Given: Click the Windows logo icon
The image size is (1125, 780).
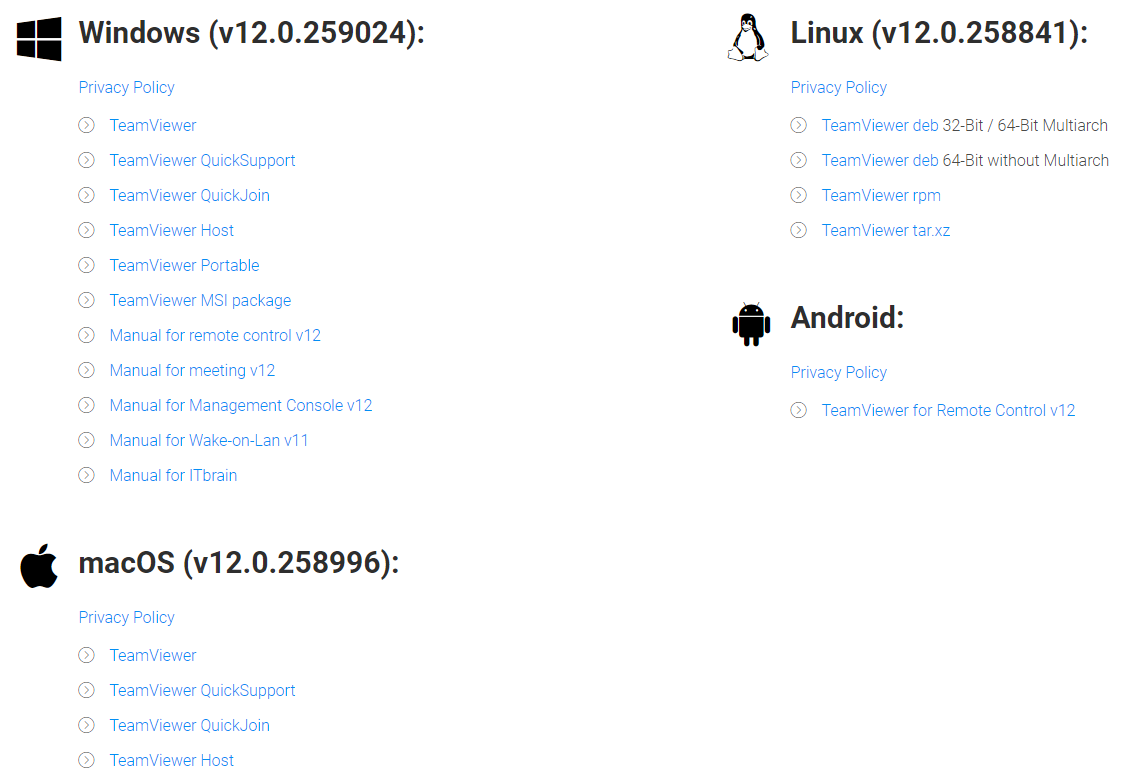Looking at the screenshot, I should [x=39, y=39].
